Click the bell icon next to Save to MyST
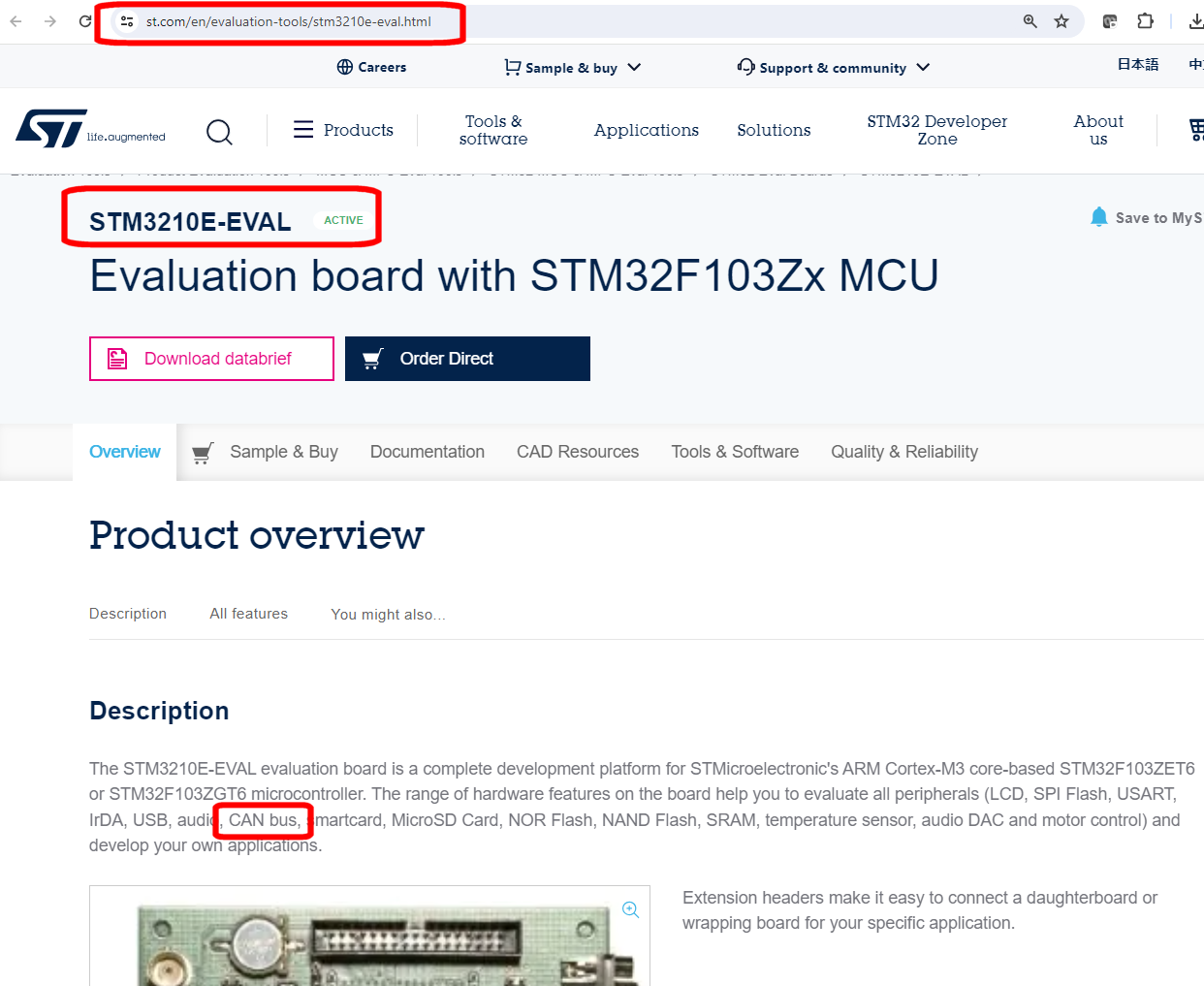Viewport: 1204px width, 986px height. click(x=1099, y=216)
